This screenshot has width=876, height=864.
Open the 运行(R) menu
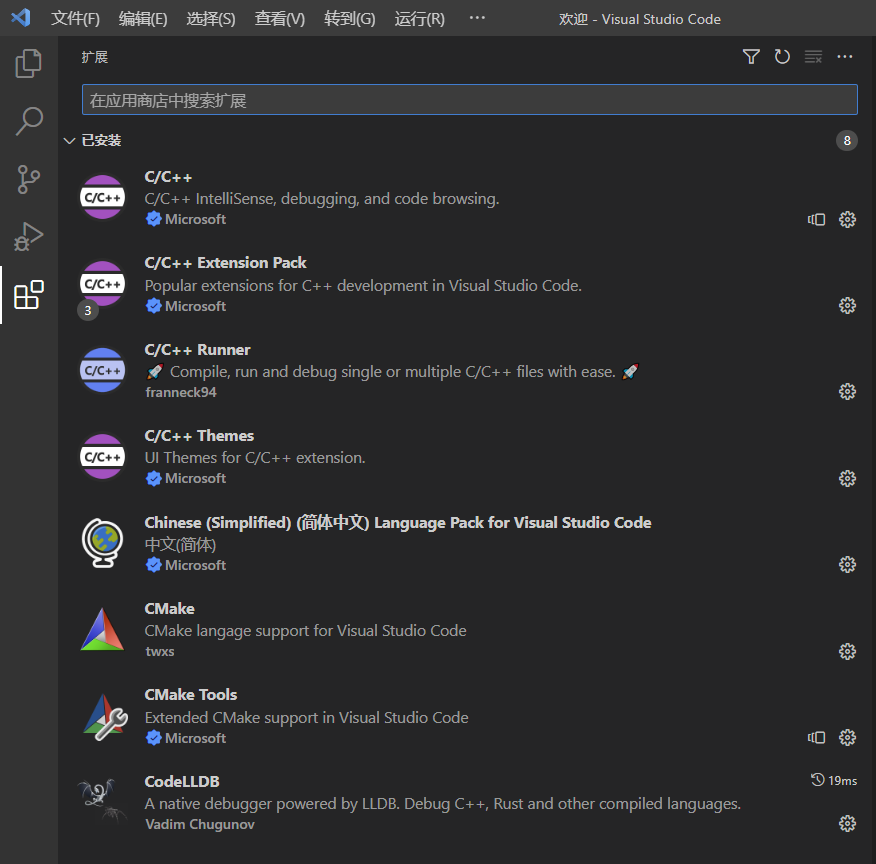tap(420, 19)
